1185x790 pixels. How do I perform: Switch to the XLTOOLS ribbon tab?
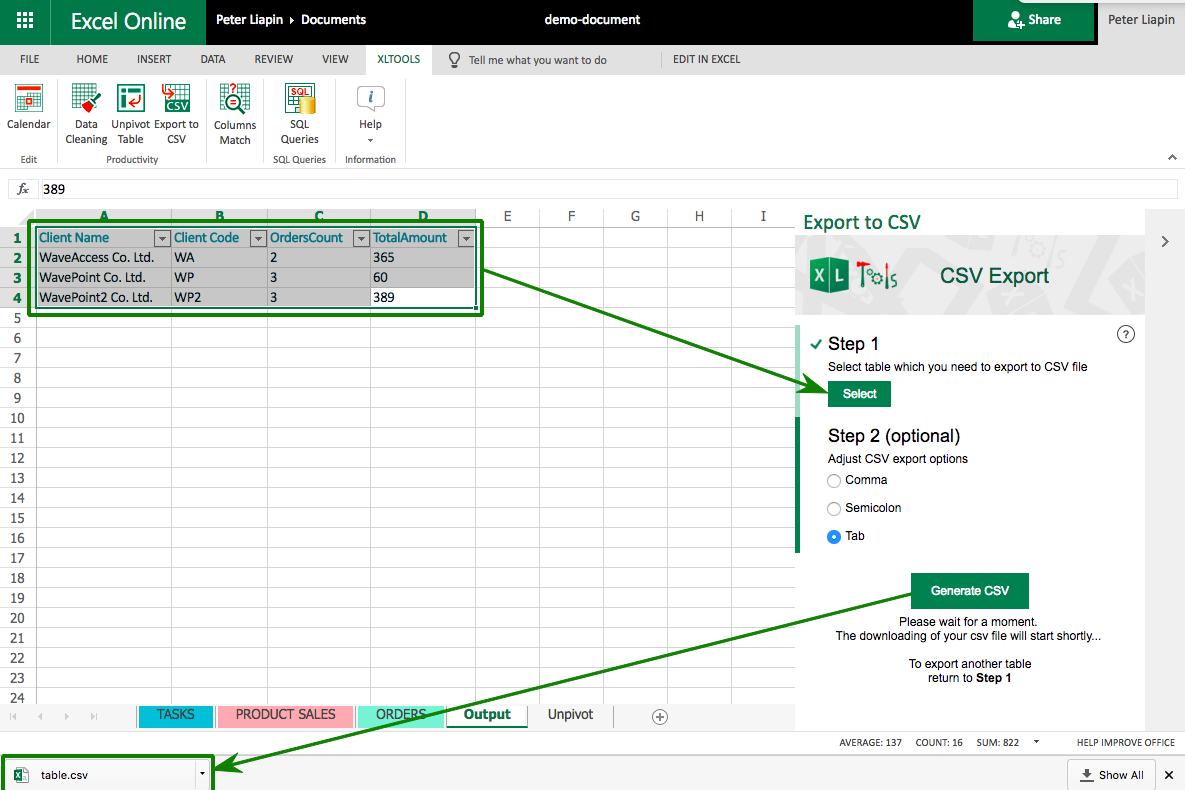tap(398, 59)
